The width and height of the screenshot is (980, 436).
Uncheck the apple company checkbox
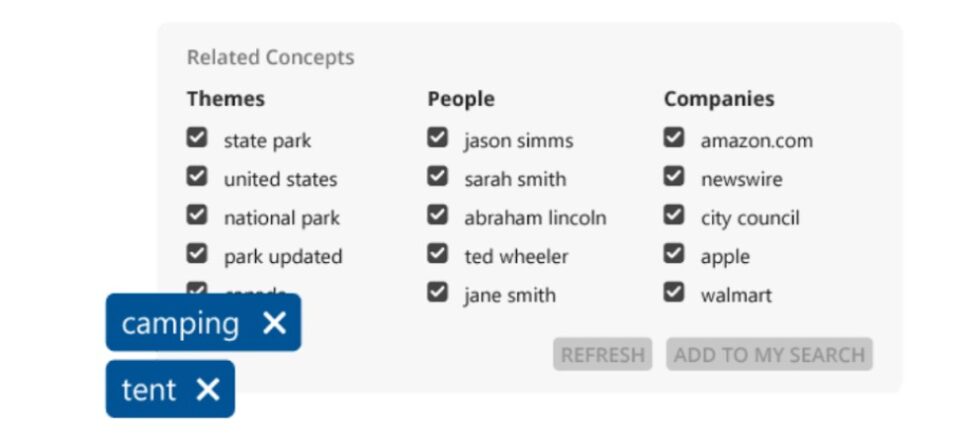point(674,254)
